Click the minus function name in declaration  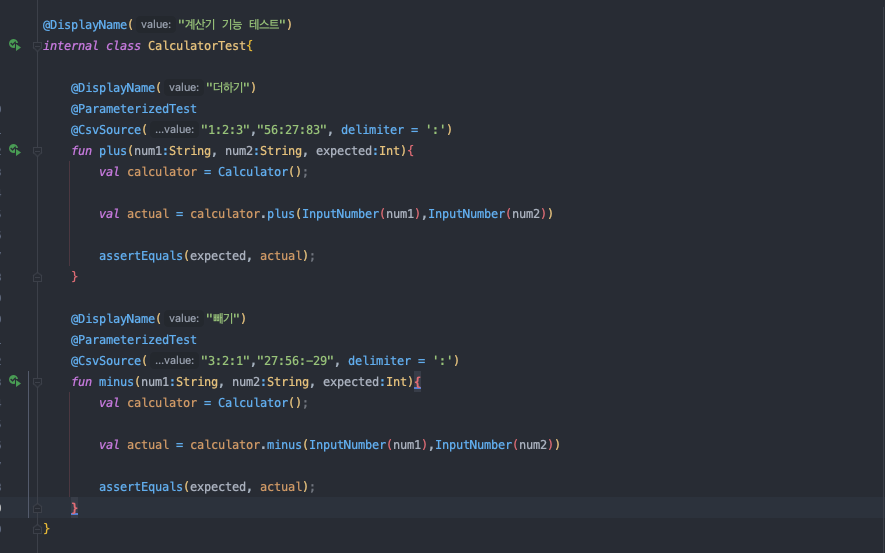click(116, 382)
